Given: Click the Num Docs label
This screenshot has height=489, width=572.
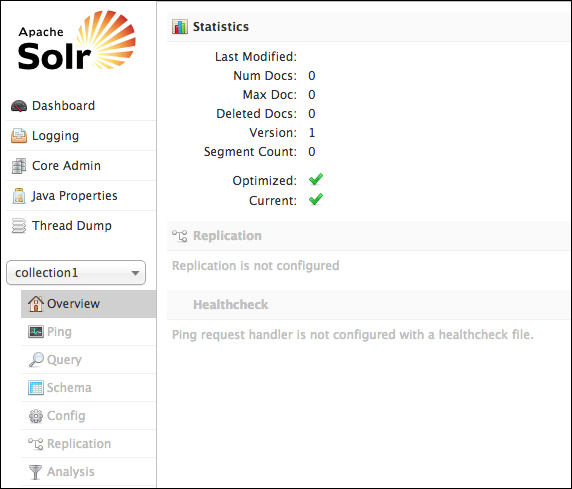Looking at the screenshot, I should [x=265, y=76].
